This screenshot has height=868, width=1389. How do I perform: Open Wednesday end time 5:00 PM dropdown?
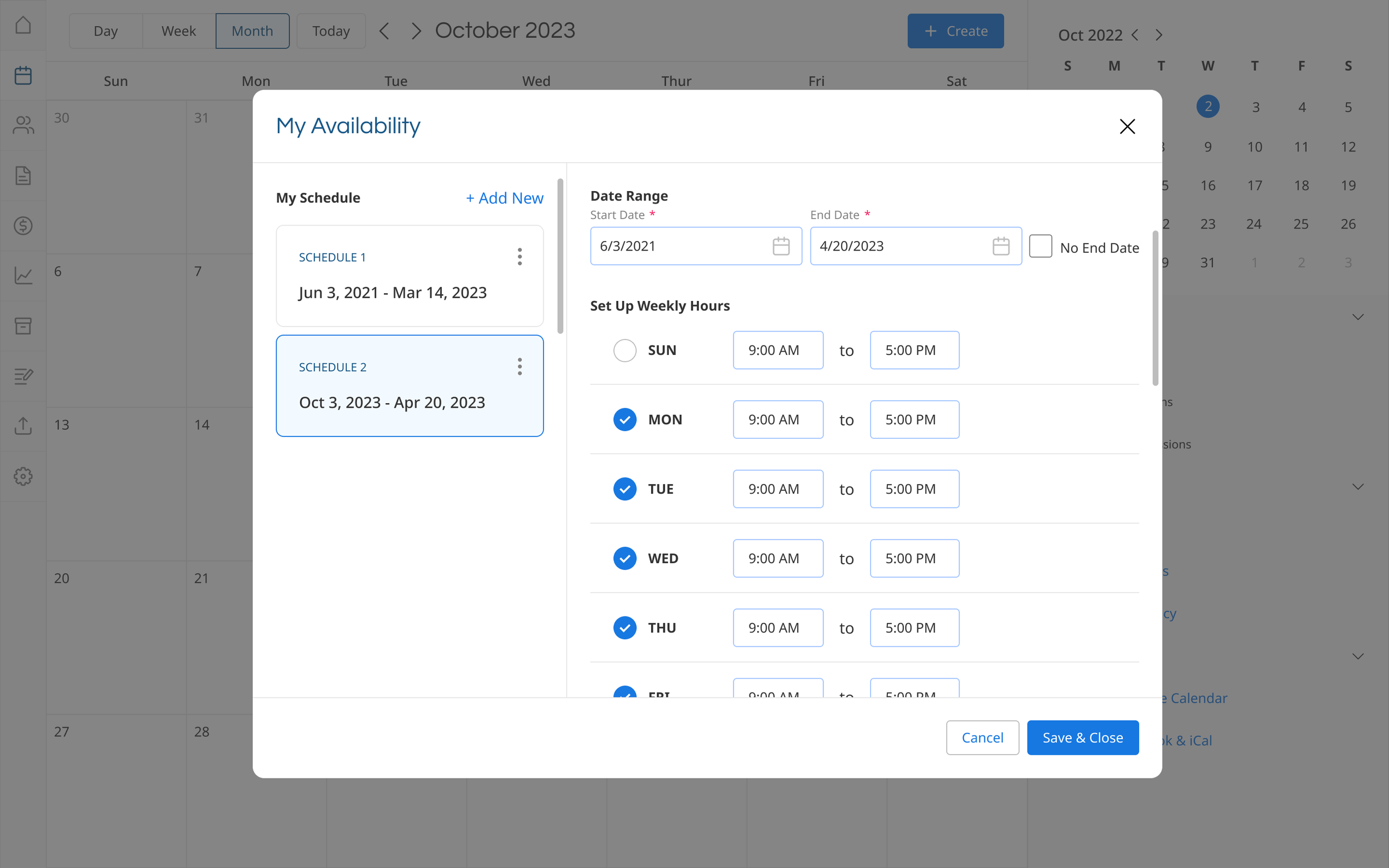tap(914, 559)
